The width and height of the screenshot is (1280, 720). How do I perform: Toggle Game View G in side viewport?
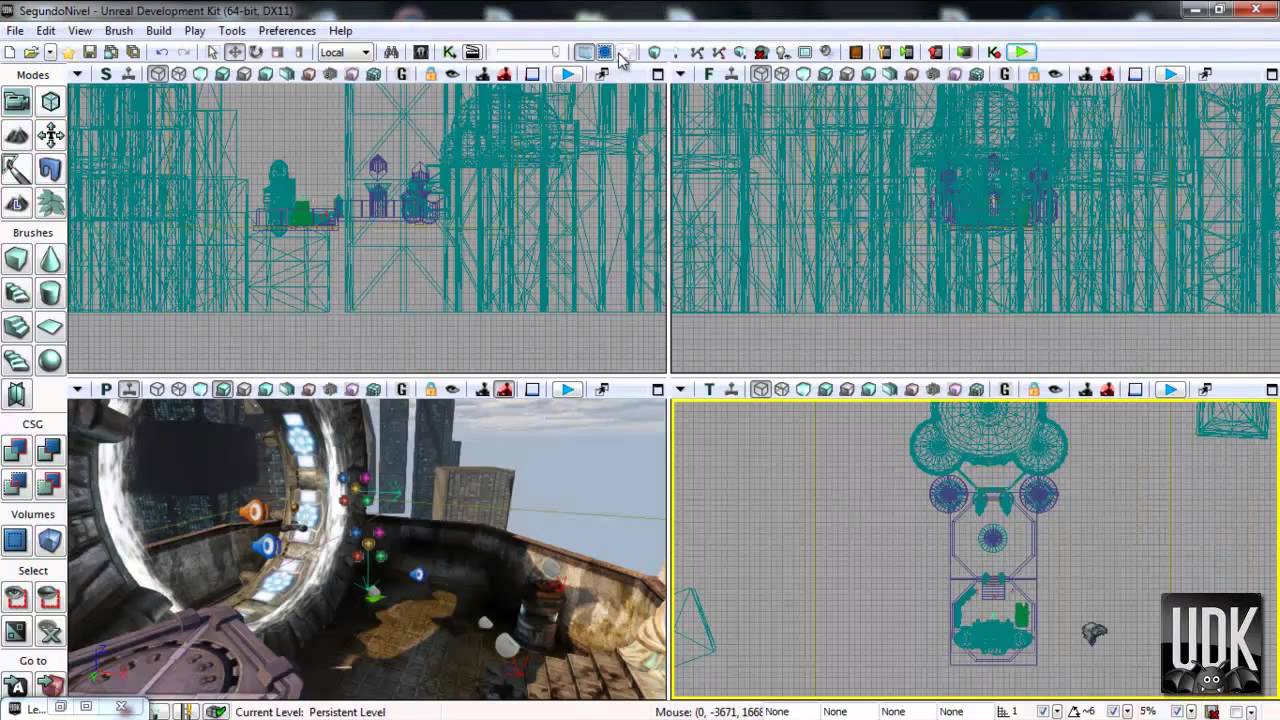point(402,74)
